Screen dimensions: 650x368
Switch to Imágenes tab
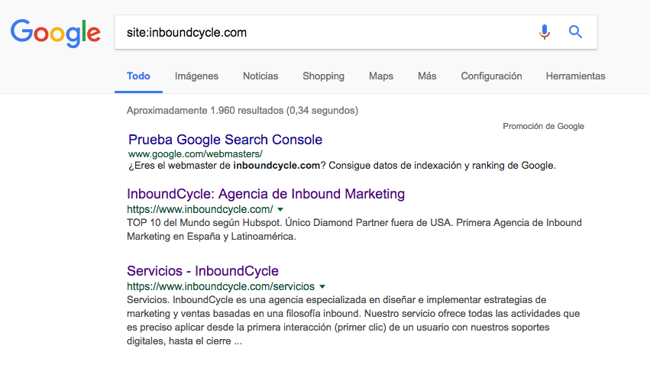[196, 76]
